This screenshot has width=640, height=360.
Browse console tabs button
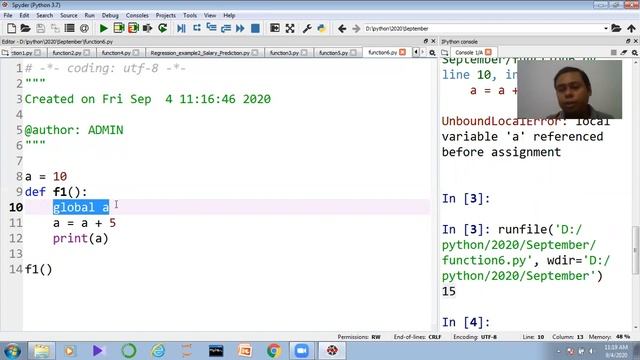[445, 53]
